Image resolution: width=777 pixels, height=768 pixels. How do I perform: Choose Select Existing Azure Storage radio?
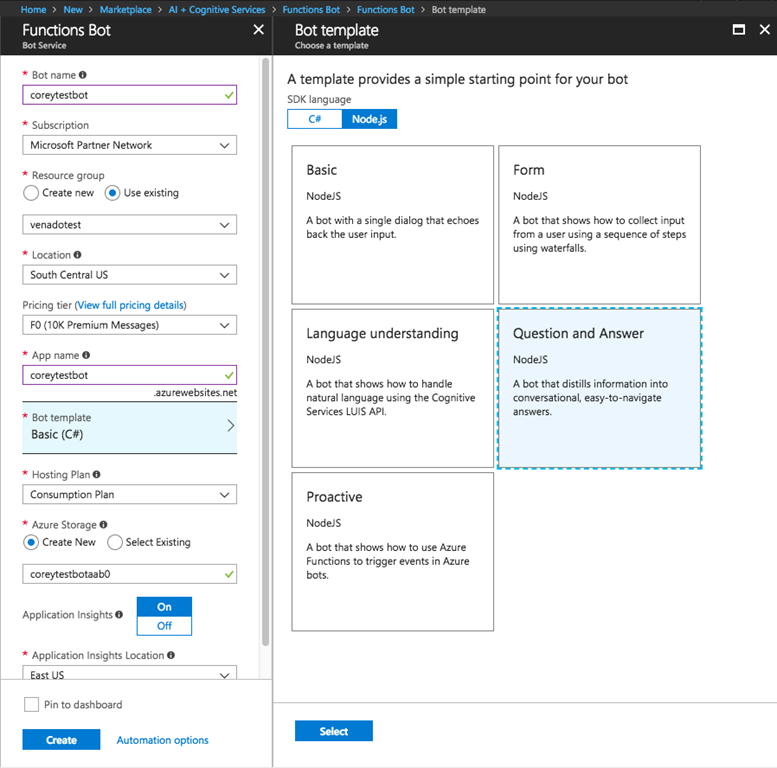click(114, 542)
